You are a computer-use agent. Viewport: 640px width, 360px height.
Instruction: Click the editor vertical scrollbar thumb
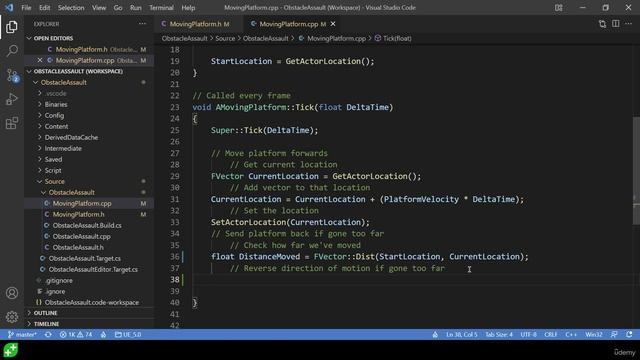point(636,171)
